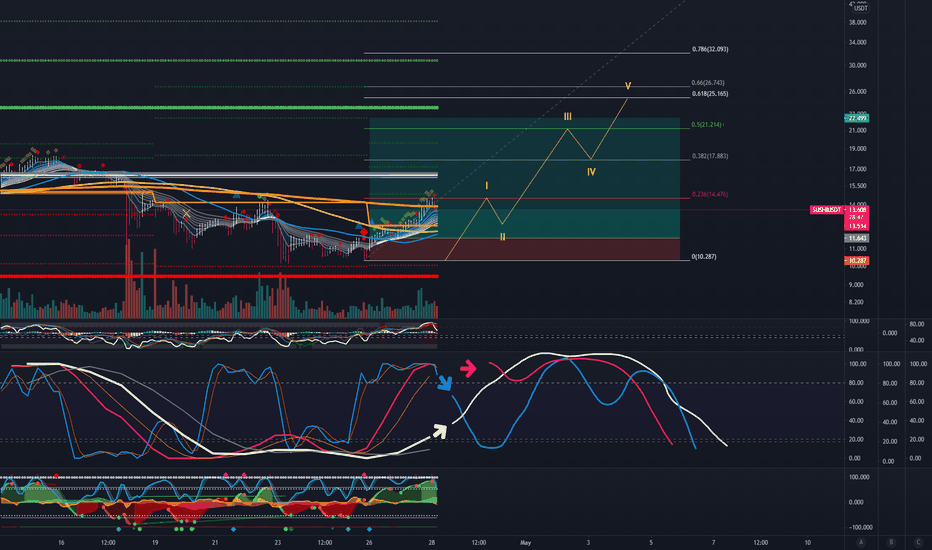This screenshot has width=932, height=550.
Task: Select the thick red horizontal support line
Action: (219, 276)
